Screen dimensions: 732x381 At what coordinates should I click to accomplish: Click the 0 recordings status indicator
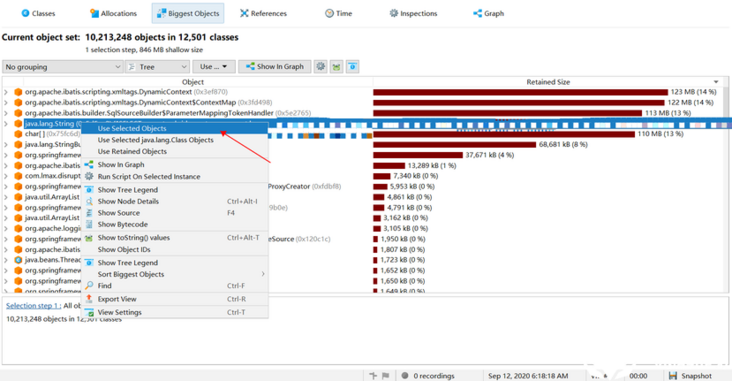pyautogui.click(x=428, y=376)
